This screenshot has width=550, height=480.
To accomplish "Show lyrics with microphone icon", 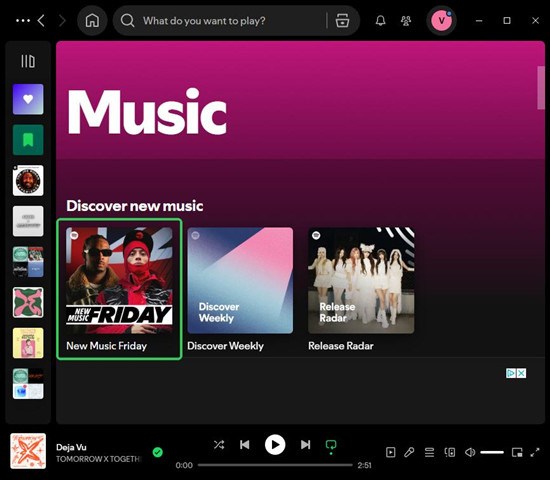I will coord(409,452).
